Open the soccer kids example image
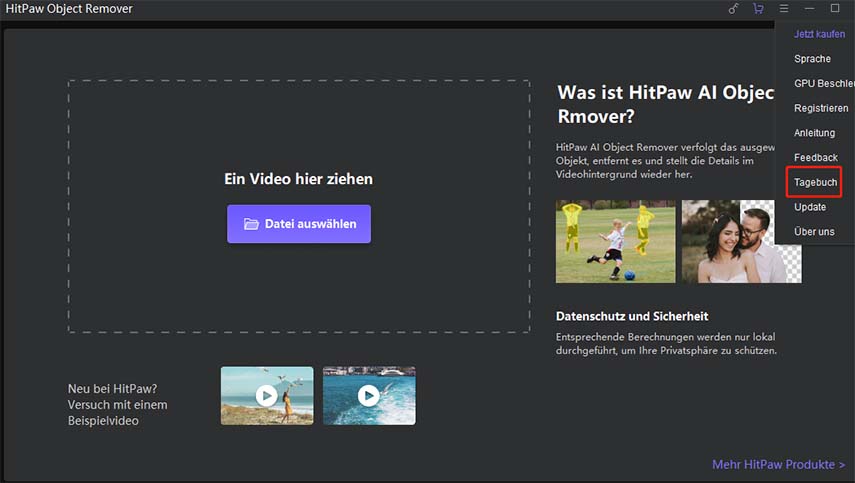855x483 pixels. (615, 242)
